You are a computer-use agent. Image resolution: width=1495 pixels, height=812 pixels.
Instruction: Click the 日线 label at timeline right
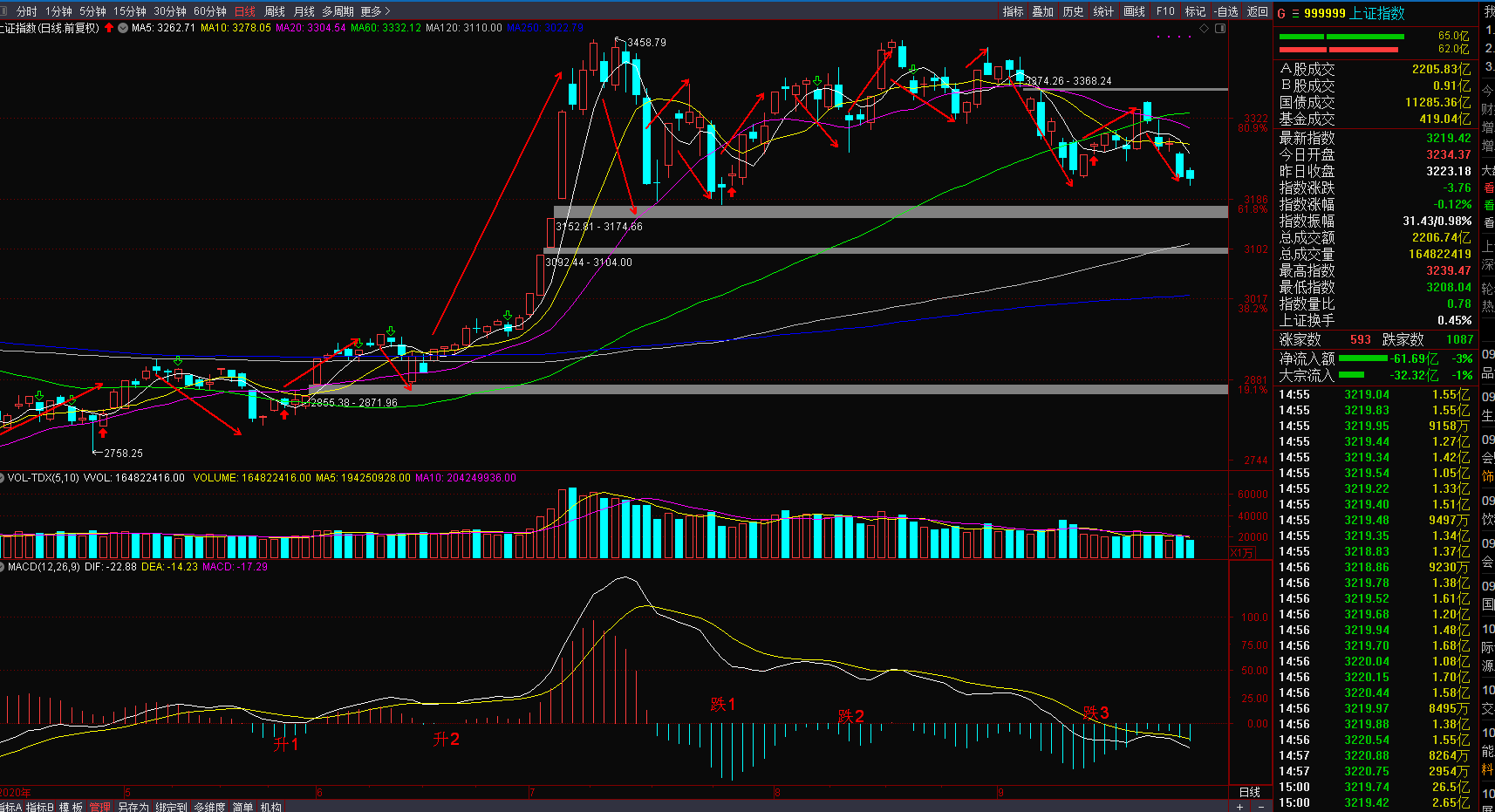point(1250,792)
